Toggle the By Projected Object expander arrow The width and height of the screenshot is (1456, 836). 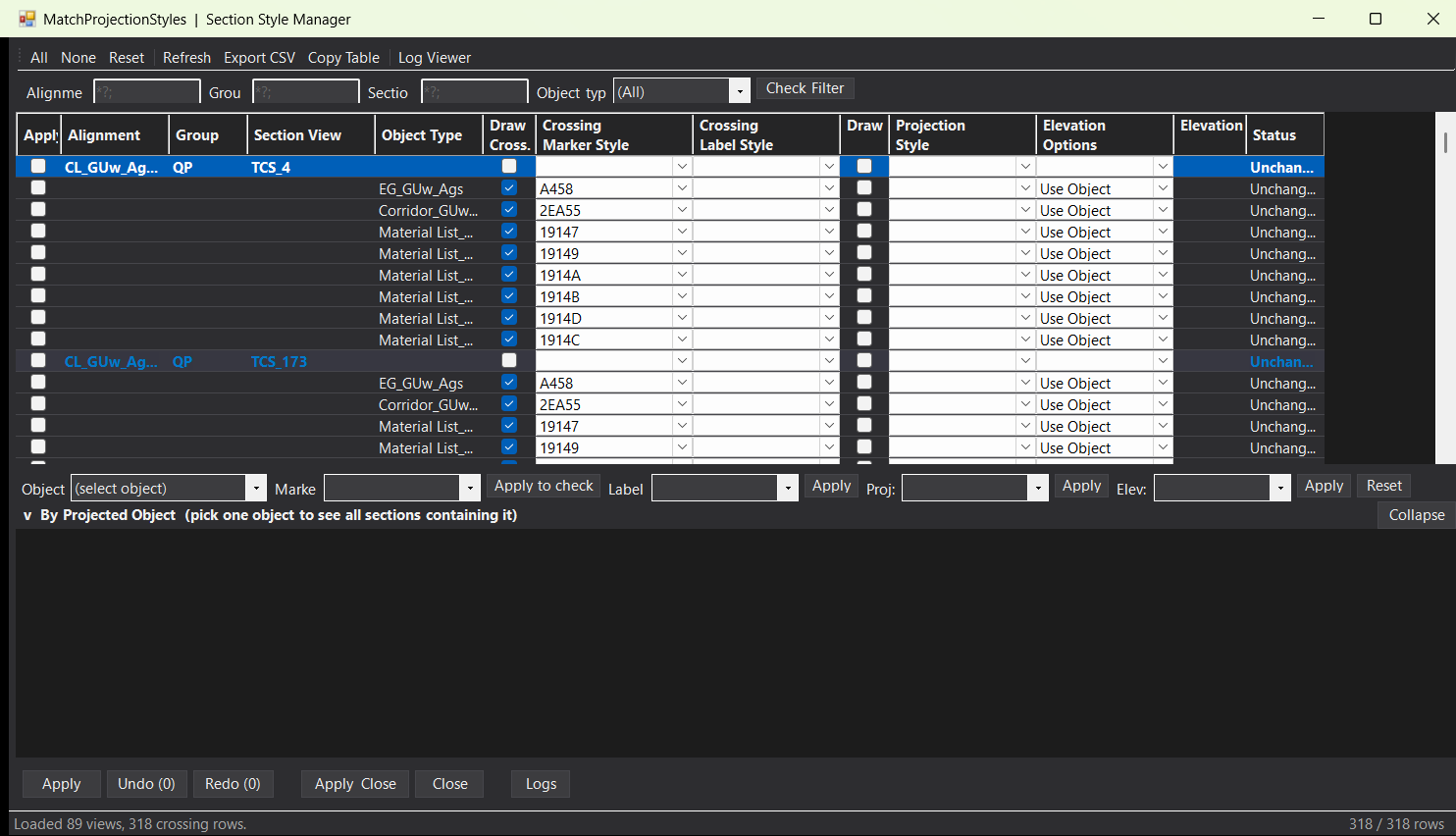click(x=27, y=515)
